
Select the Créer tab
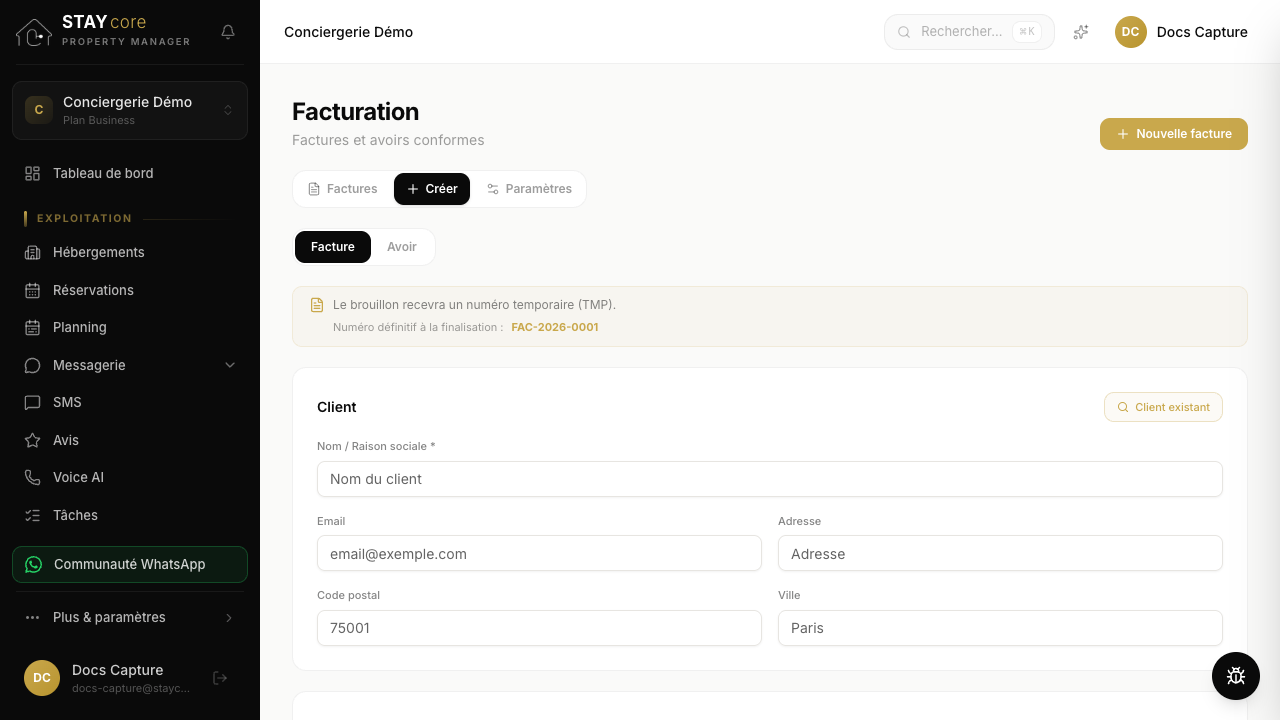pos(432,189)
